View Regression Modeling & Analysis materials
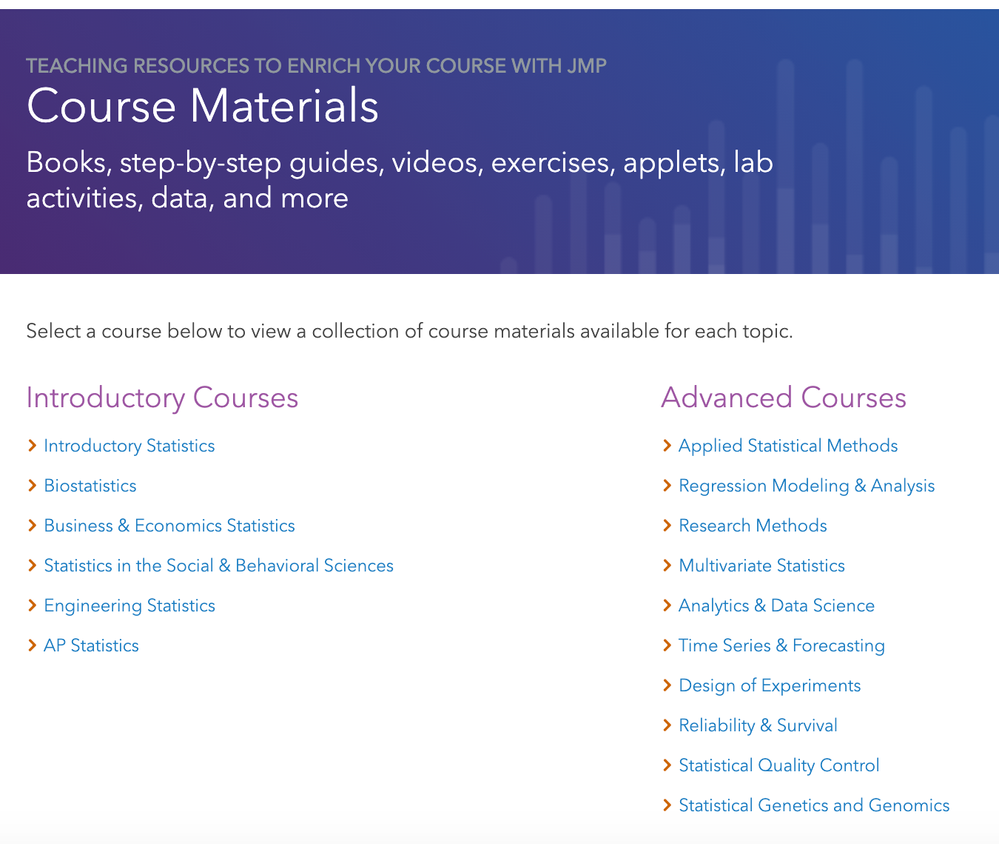This screenshot has width=999, height=844. pyautogui.click(x=806, y=486)
